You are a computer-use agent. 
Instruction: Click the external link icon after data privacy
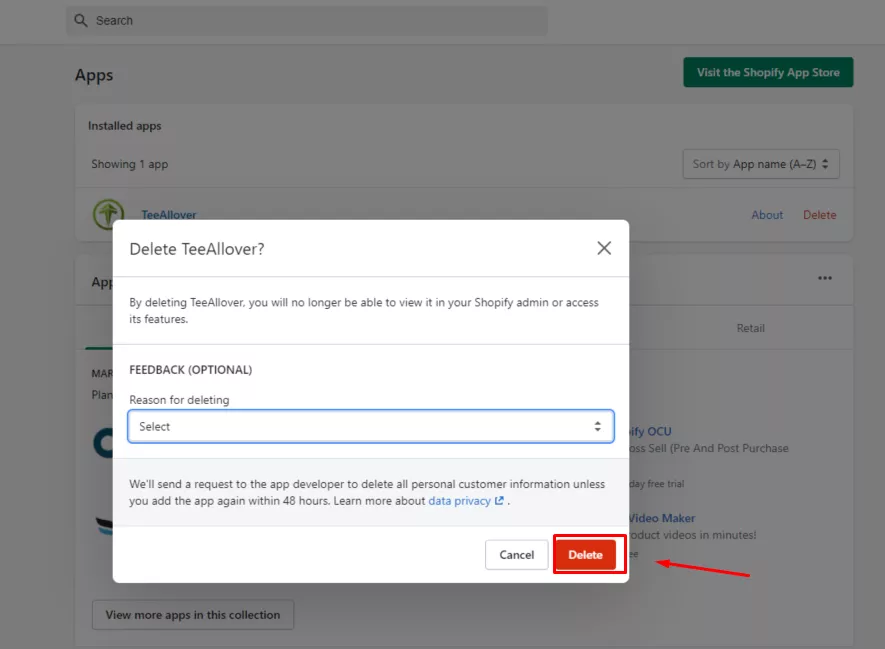(x=499, y=501)
